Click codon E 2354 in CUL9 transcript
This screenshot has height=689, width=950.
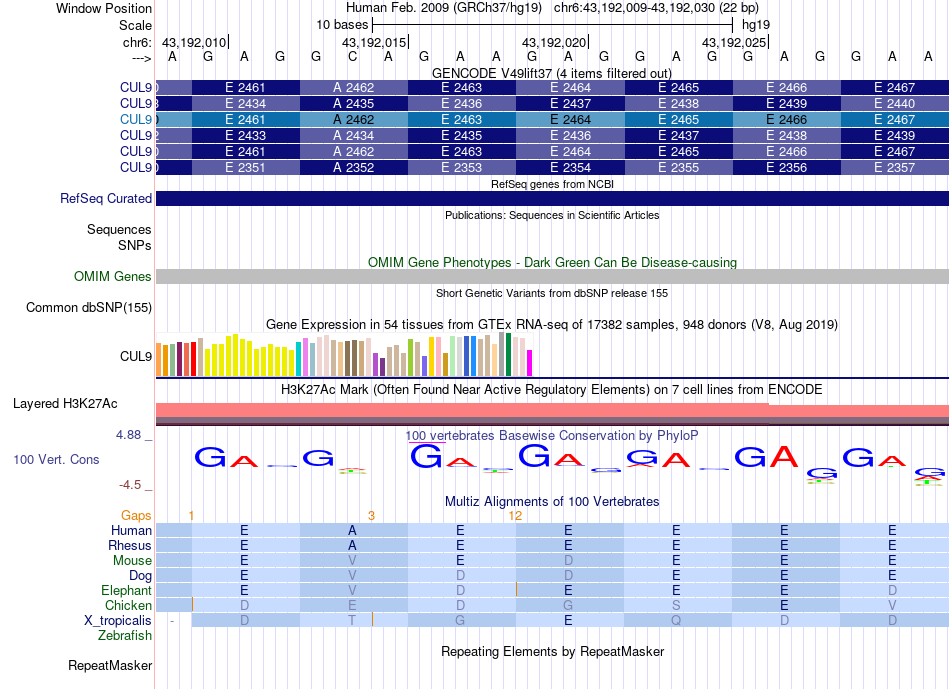click(570, 168)
